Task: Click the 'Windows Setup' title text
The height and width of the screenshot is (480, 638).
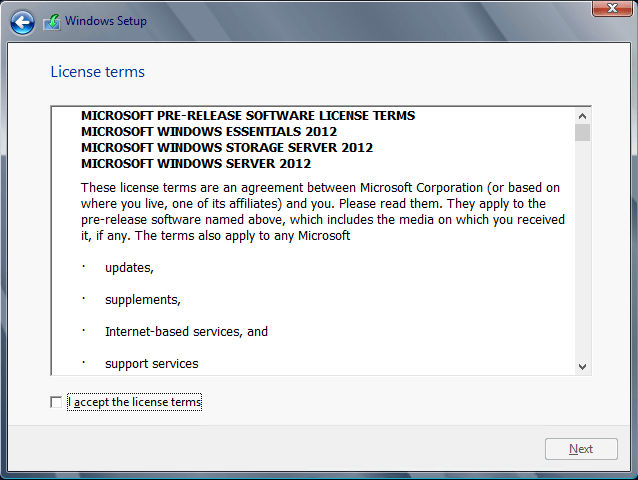Action: click(x=106, y=21)
